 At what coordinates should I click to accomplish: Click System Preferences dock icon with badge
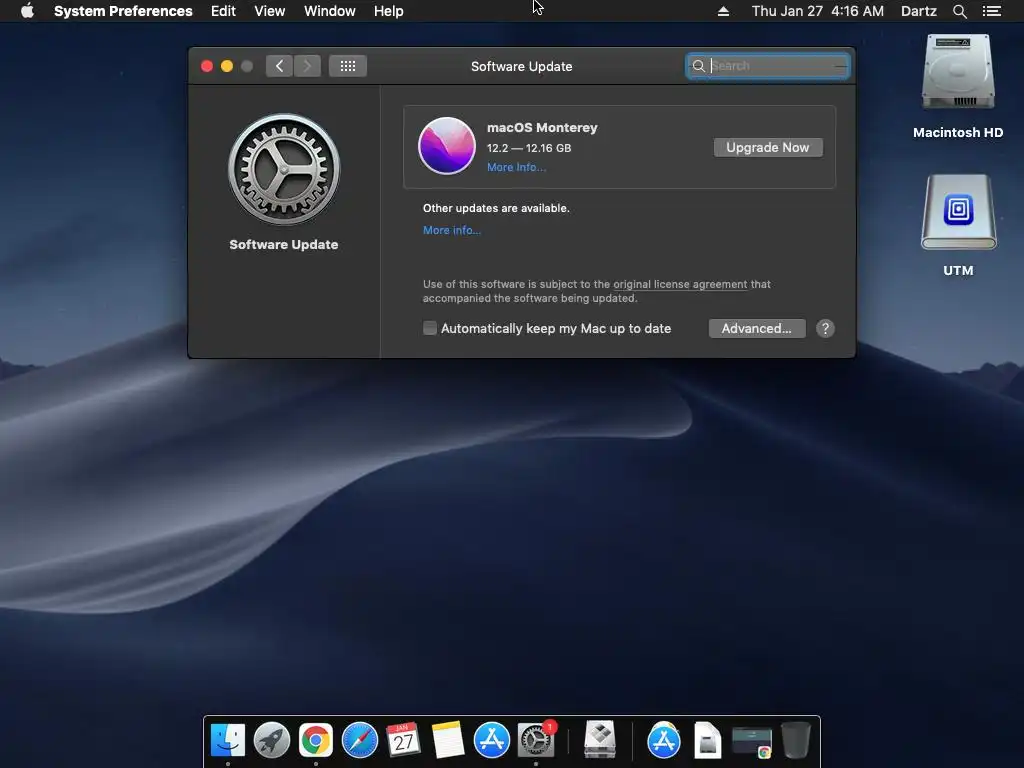[536, 741]
